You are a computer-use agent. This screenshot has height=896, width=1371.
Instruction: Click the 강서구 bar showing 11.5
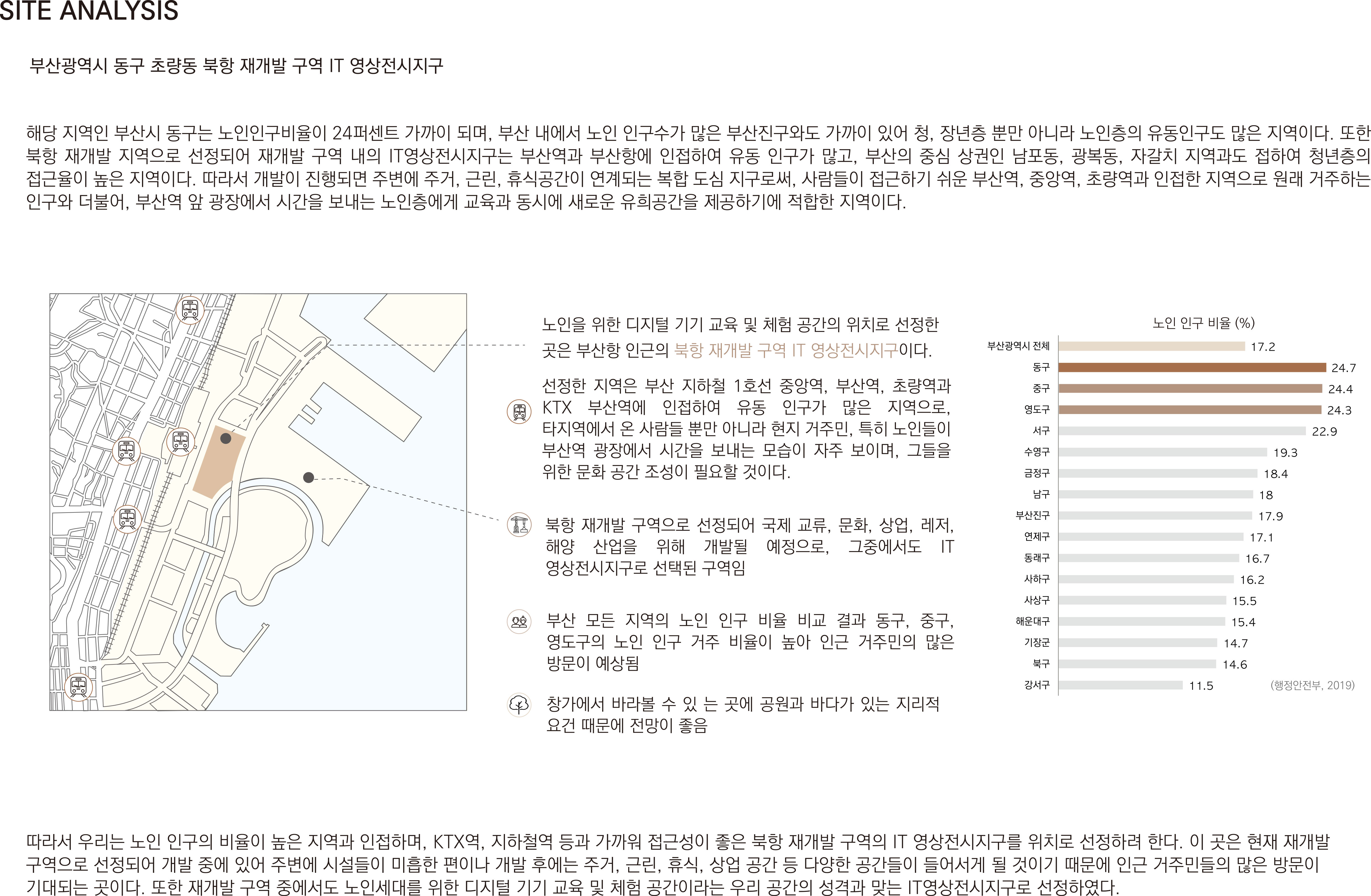pos(1120,685)
